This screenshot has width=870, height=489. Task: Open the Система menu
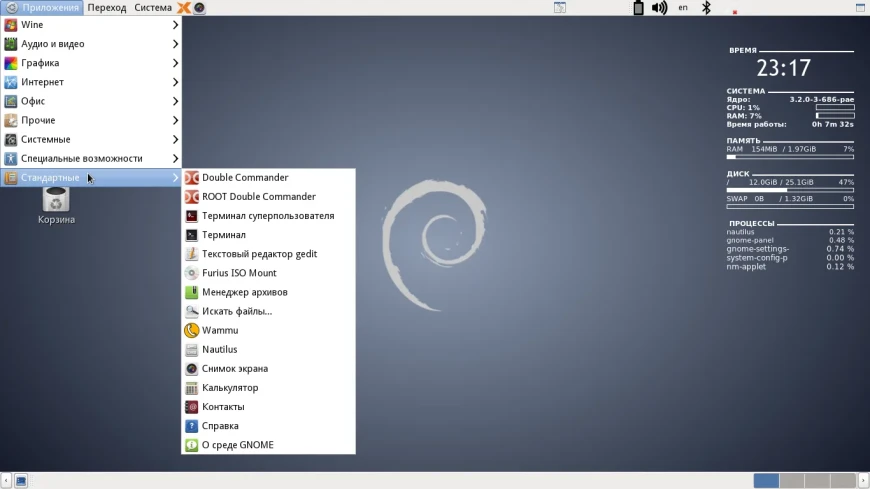pos(153,8)
